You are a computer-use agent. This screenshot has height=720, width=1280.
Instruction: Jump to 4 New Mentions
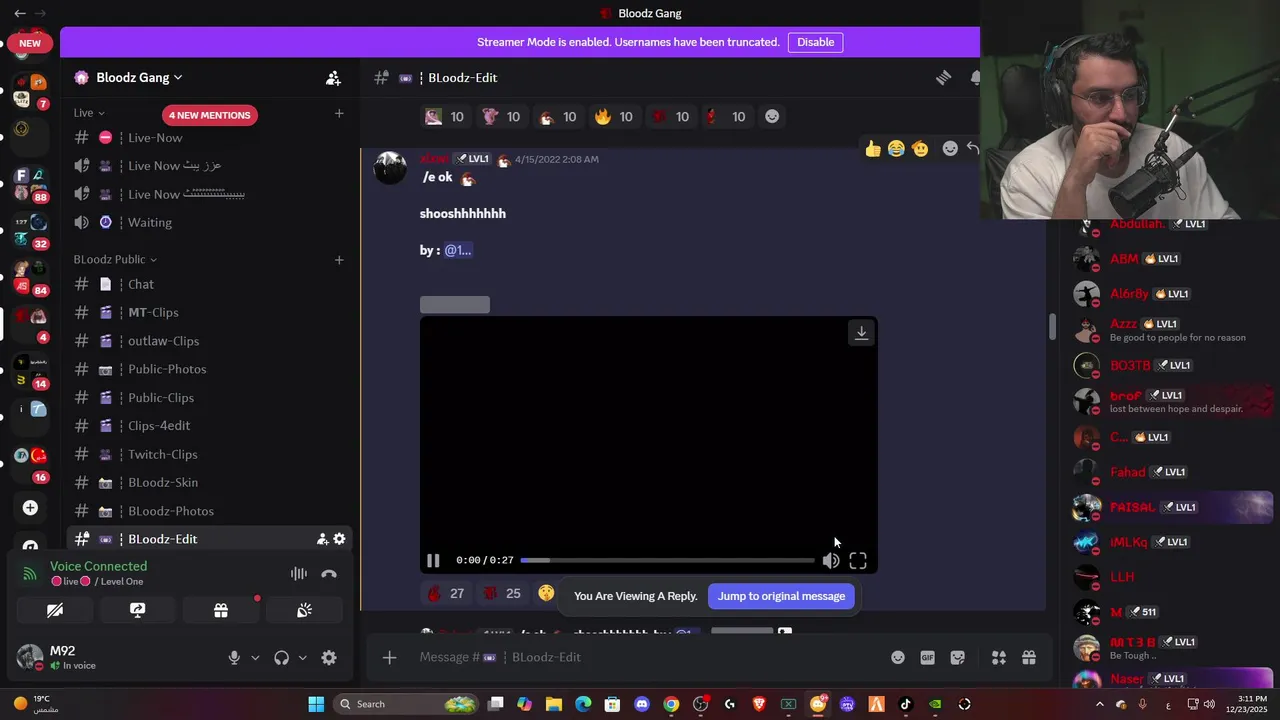(209, 115)
